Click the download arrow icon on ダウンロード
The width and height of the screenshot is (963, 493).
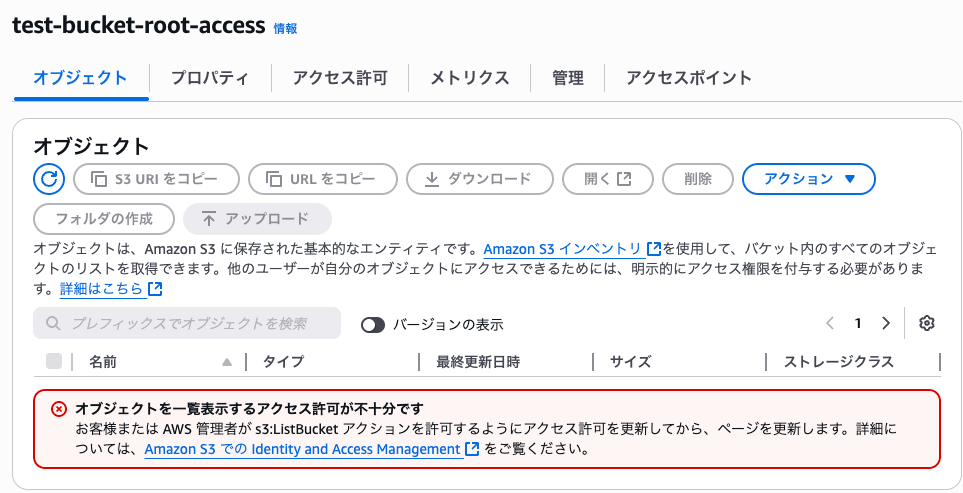coord(432,179)
